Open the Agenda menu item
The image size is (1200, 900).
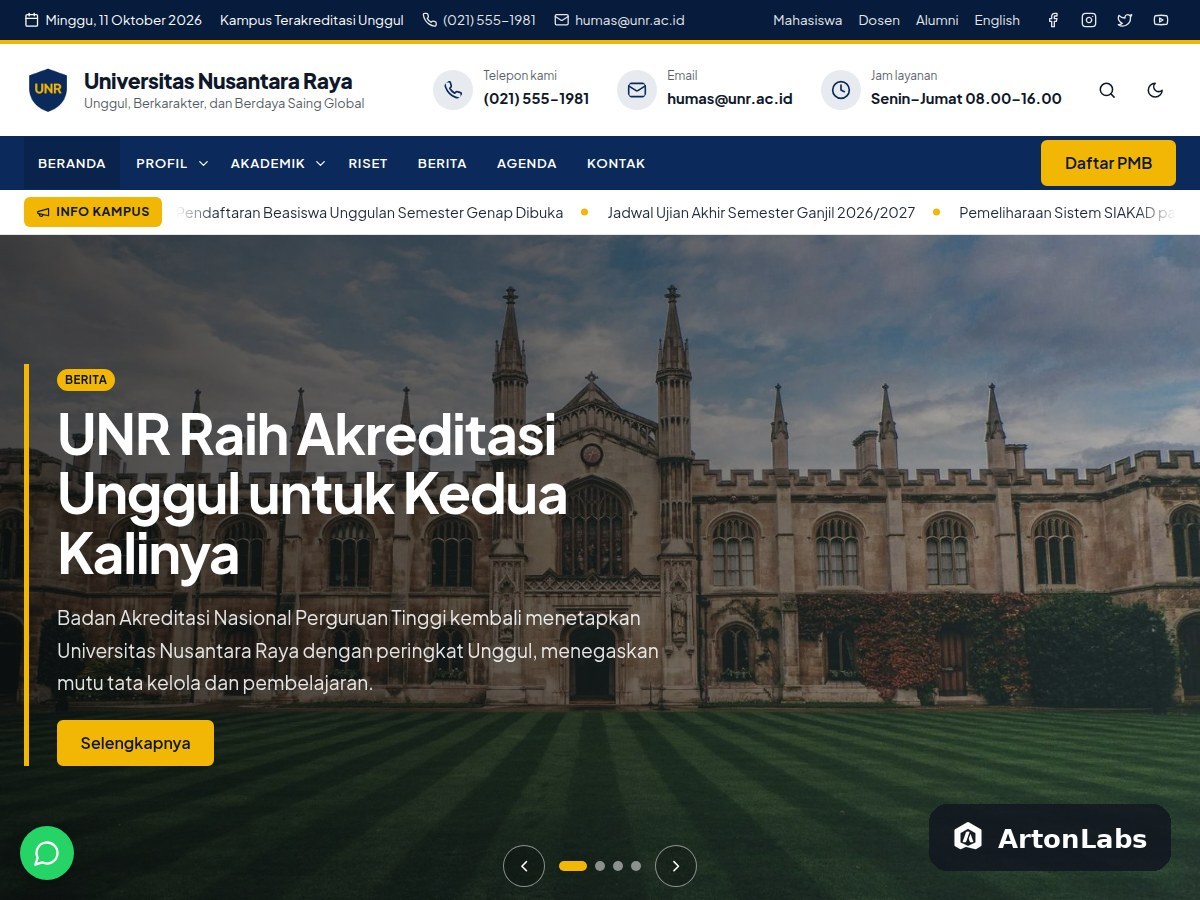tap(527, 163)
